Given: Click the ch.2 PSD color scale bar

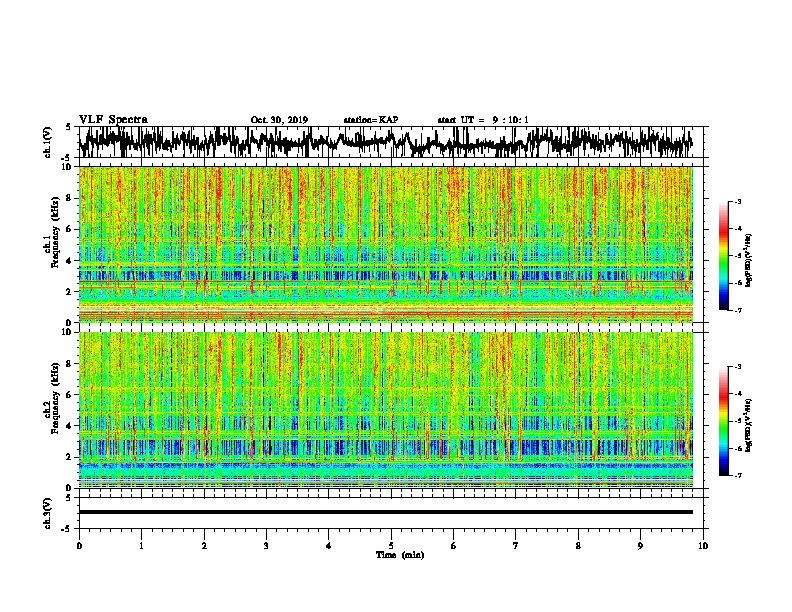Looking at the screenshot, I should [x=724, y=421].
